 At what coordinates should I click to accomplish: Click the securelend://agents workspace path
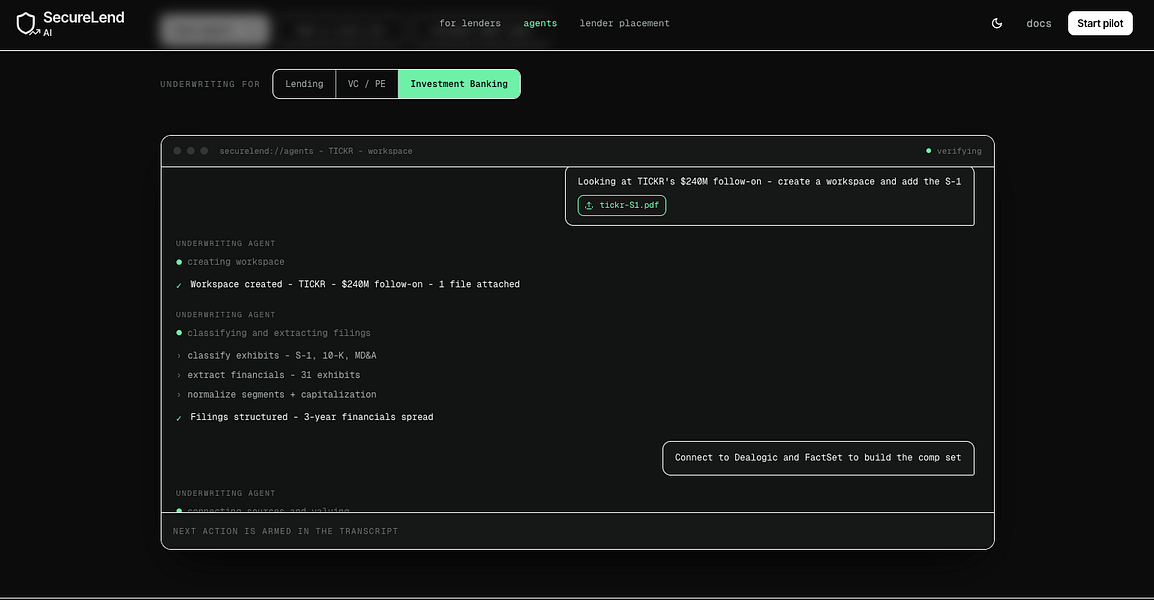click(316, 151)
